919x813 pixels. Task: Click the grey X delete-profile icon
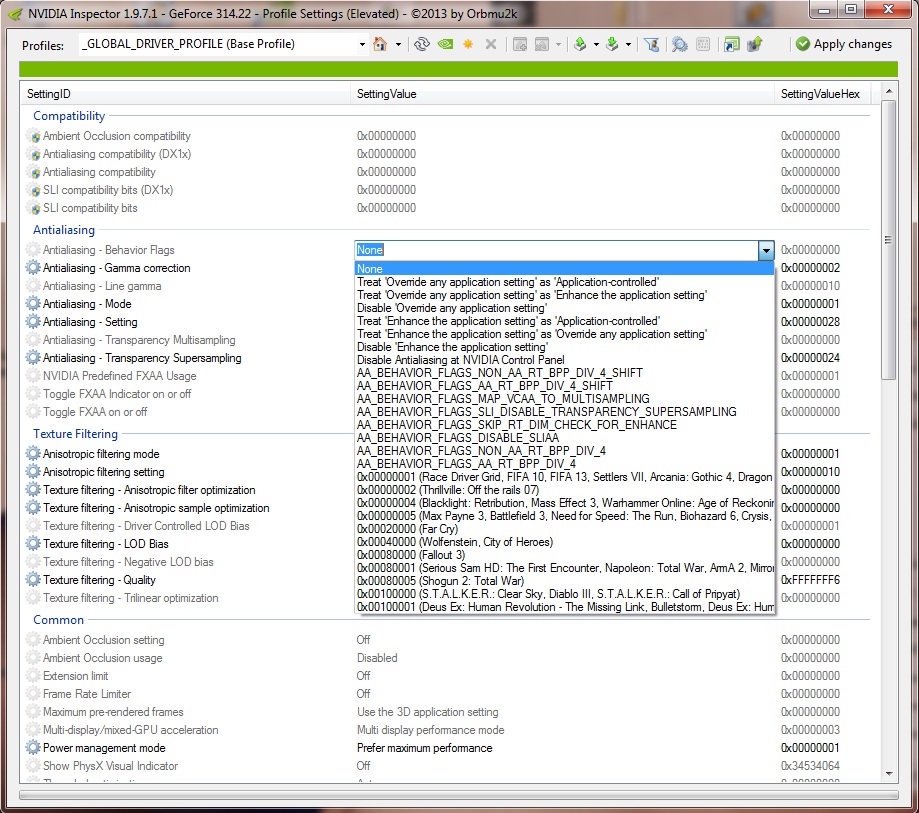[x=491, y=44]
